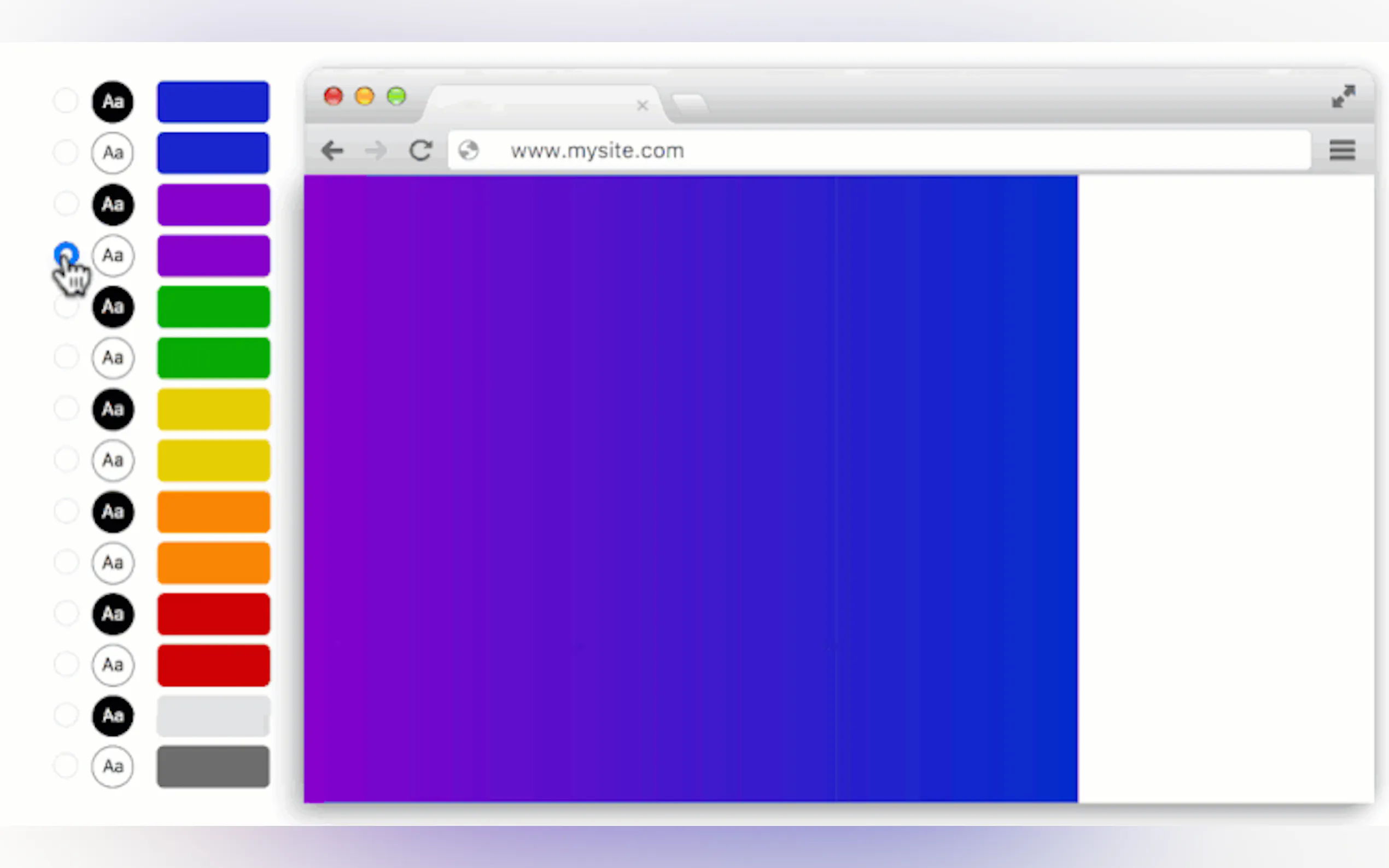Click the white Aa icon in second purple row

pos(113,255)
